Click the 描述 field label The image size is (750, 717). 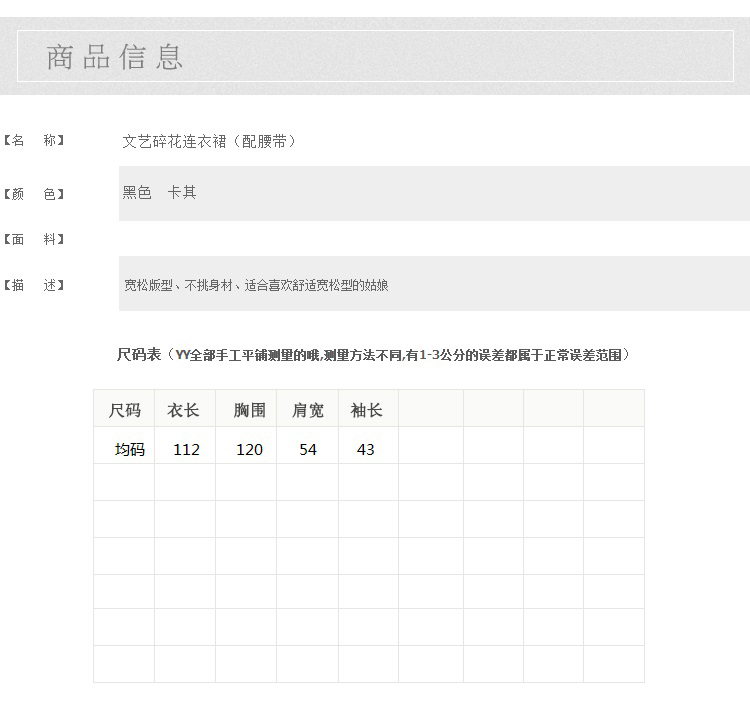(x=34, y=286)
